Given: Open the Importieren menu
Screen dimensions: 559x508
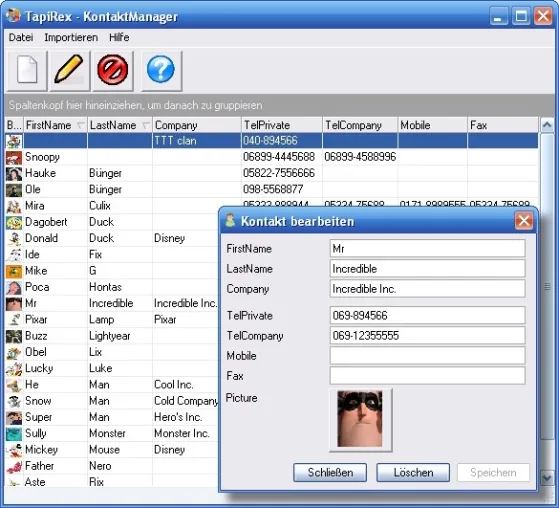Looking at the screenshot, I should click(x=71, y=37).
